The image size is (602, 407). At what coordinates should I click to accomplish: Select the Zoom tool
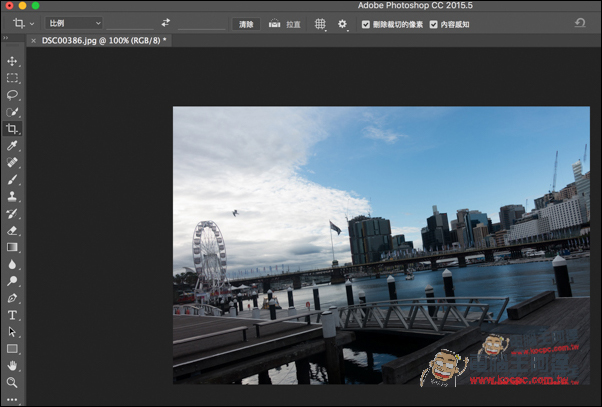click(12, 382)
